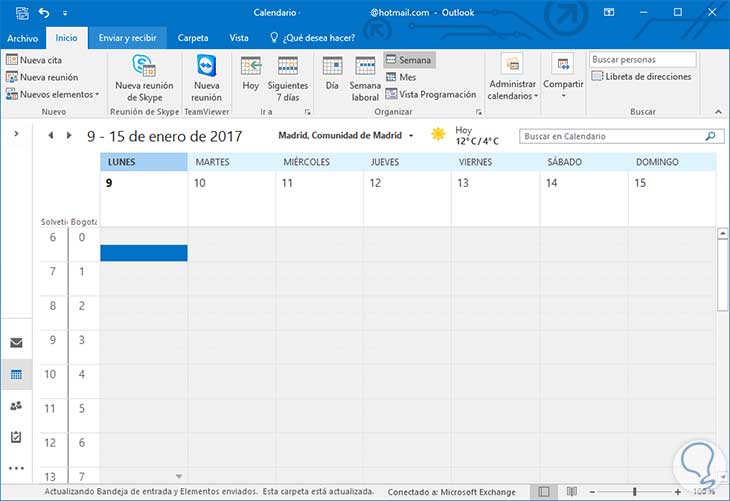Expand the folder pane arrow
Image resolution: width=730 pixels, height=501 pixels.
(x=16, y=134)
